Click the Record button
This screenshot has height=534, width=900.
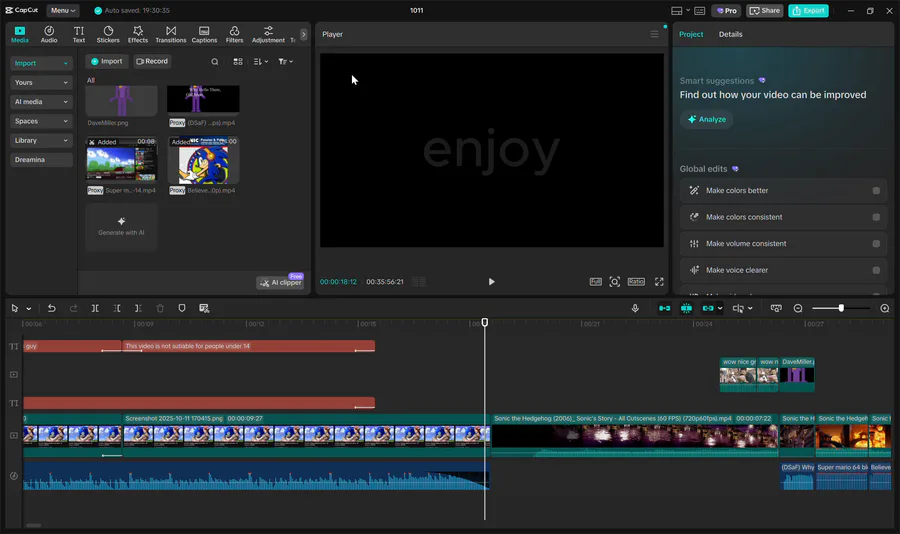point(152,61)
